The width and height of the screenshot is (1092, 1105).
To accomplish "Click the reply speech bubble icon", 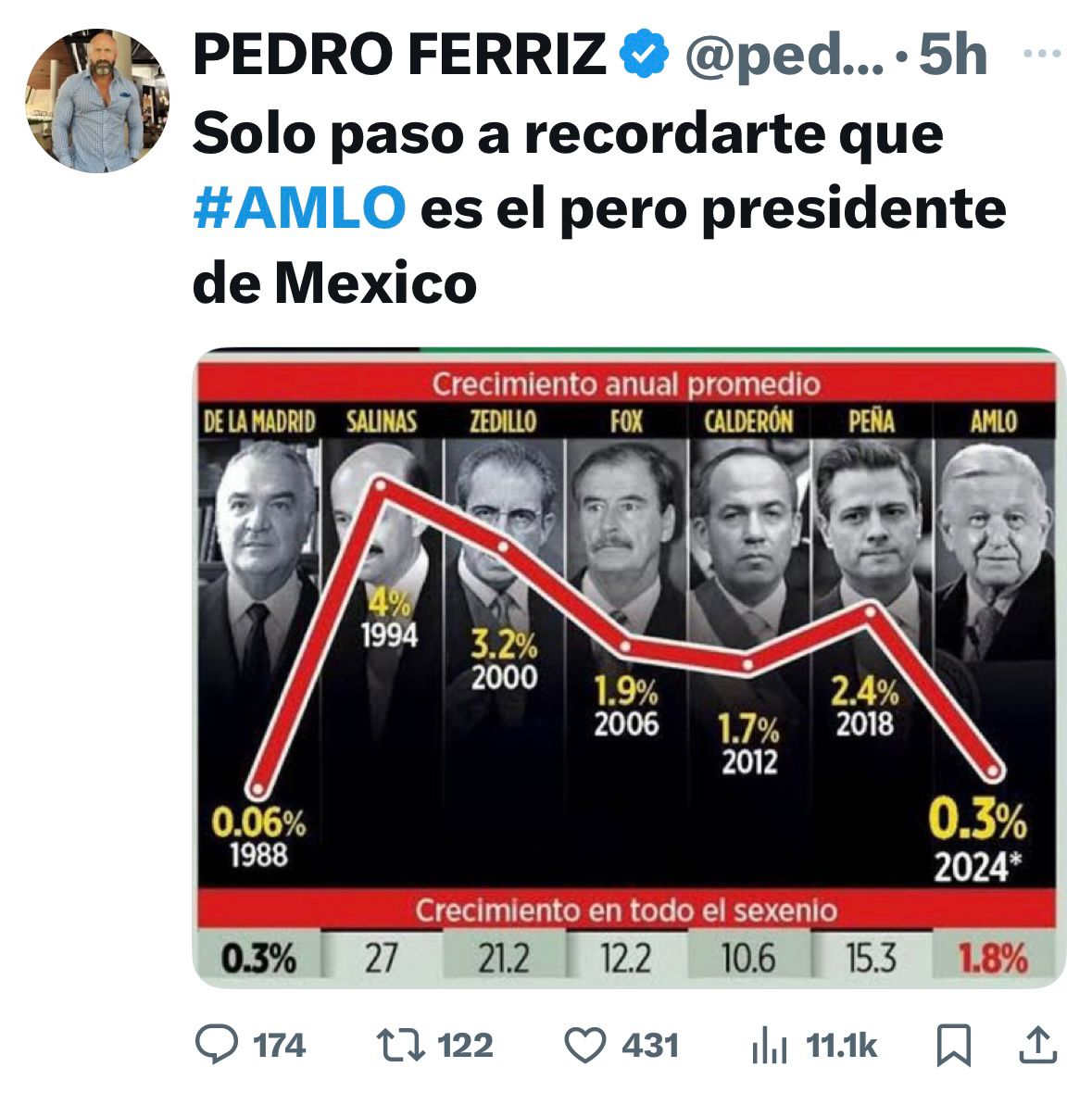I will point(216,1046).
